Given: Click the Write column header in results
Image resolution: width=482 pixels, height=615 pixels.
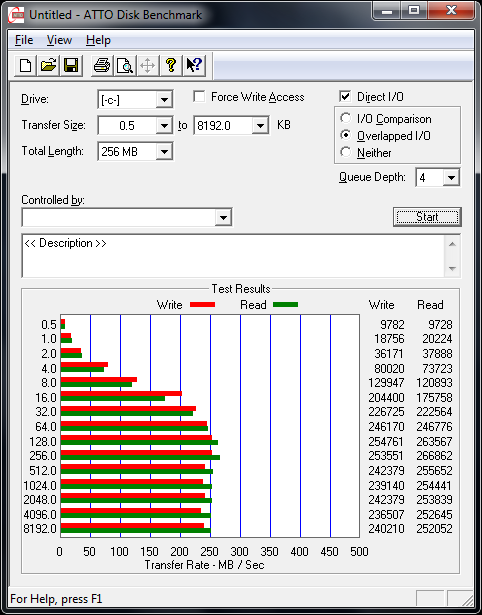Looking at the screenshot, I should 381,305.
